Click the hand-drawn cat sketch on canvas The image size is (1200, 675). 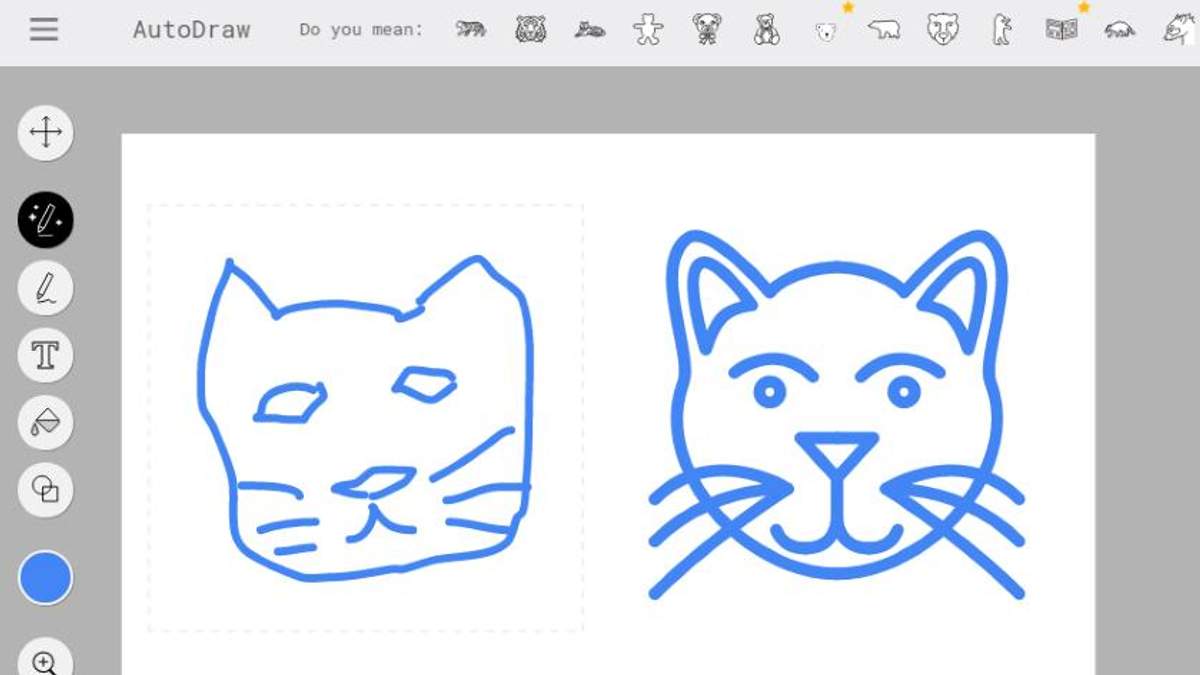coord(365,420)
